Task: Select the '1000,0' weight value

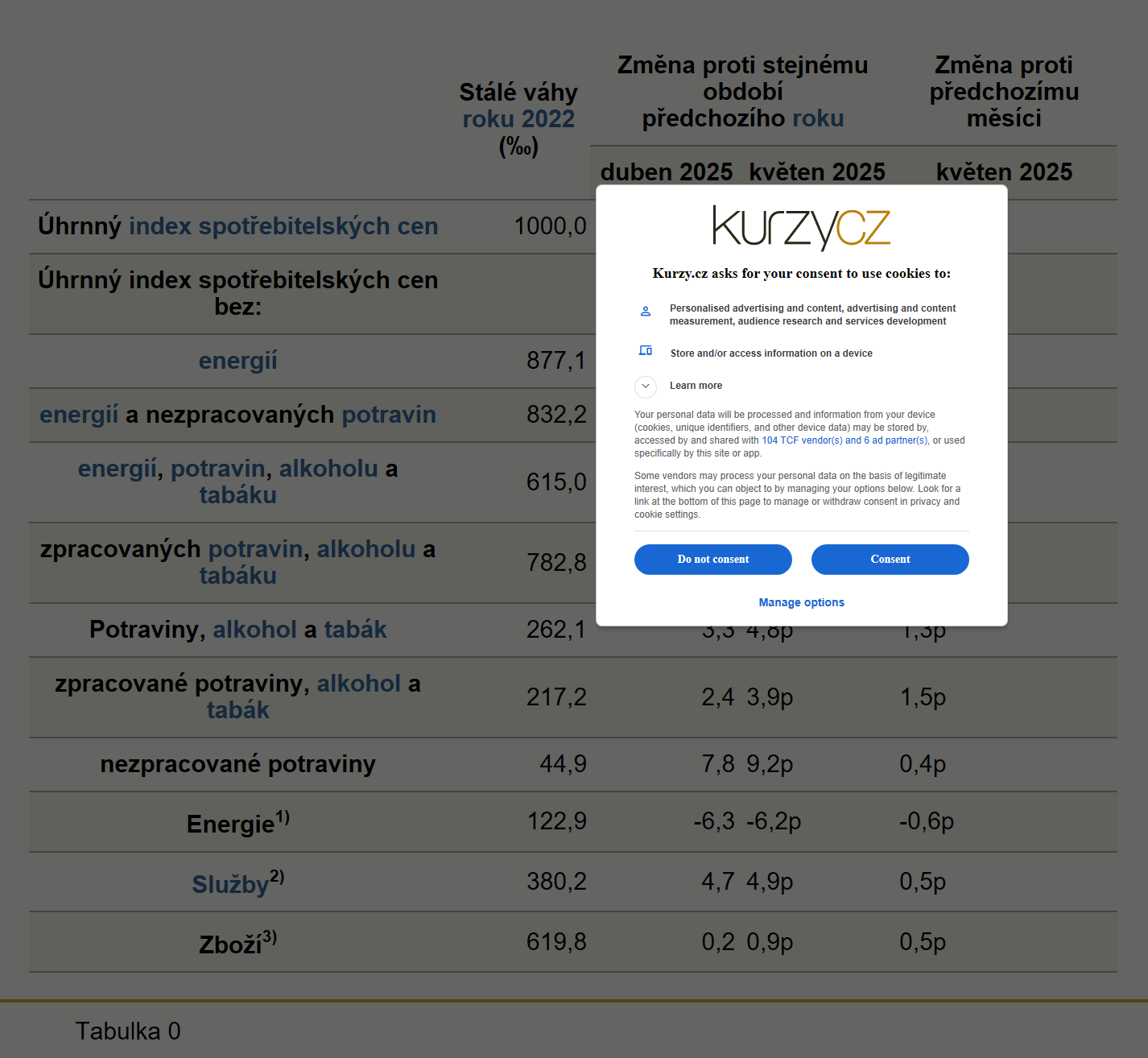Action: pos(550,226)
